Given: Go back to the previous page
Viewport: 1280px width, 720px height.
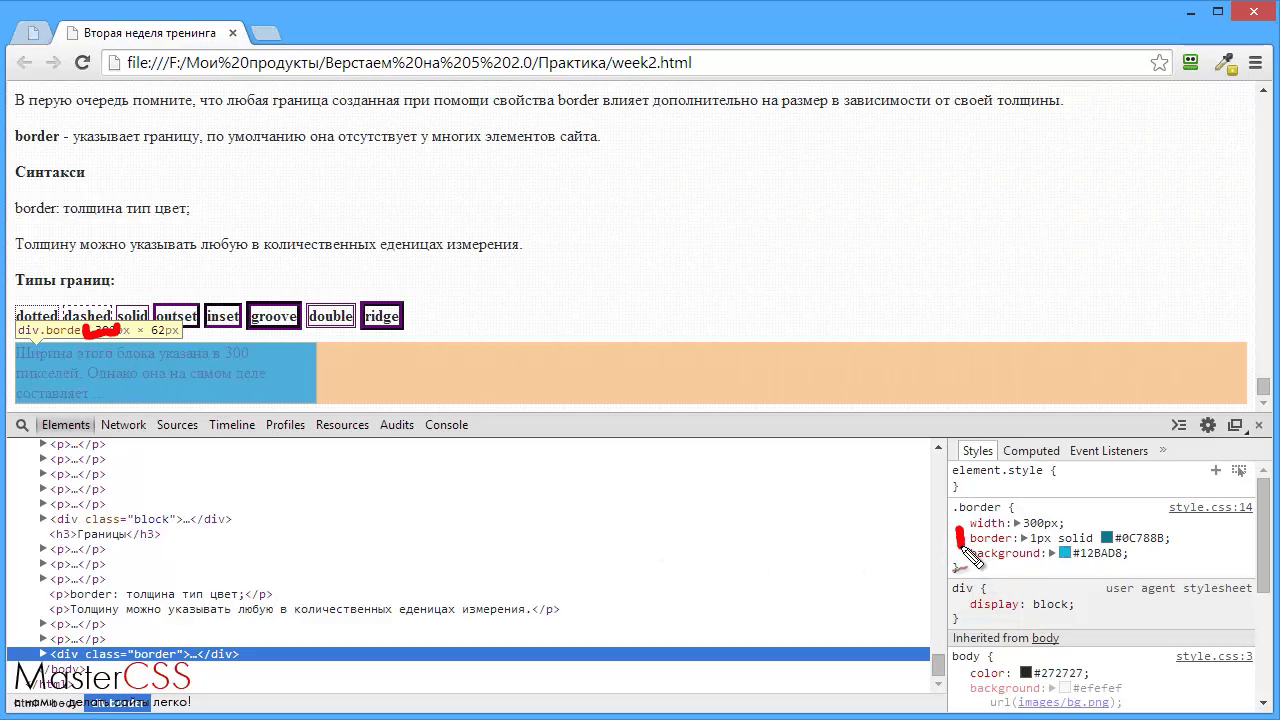Looking at the screenshot, I should pos(25,63).
